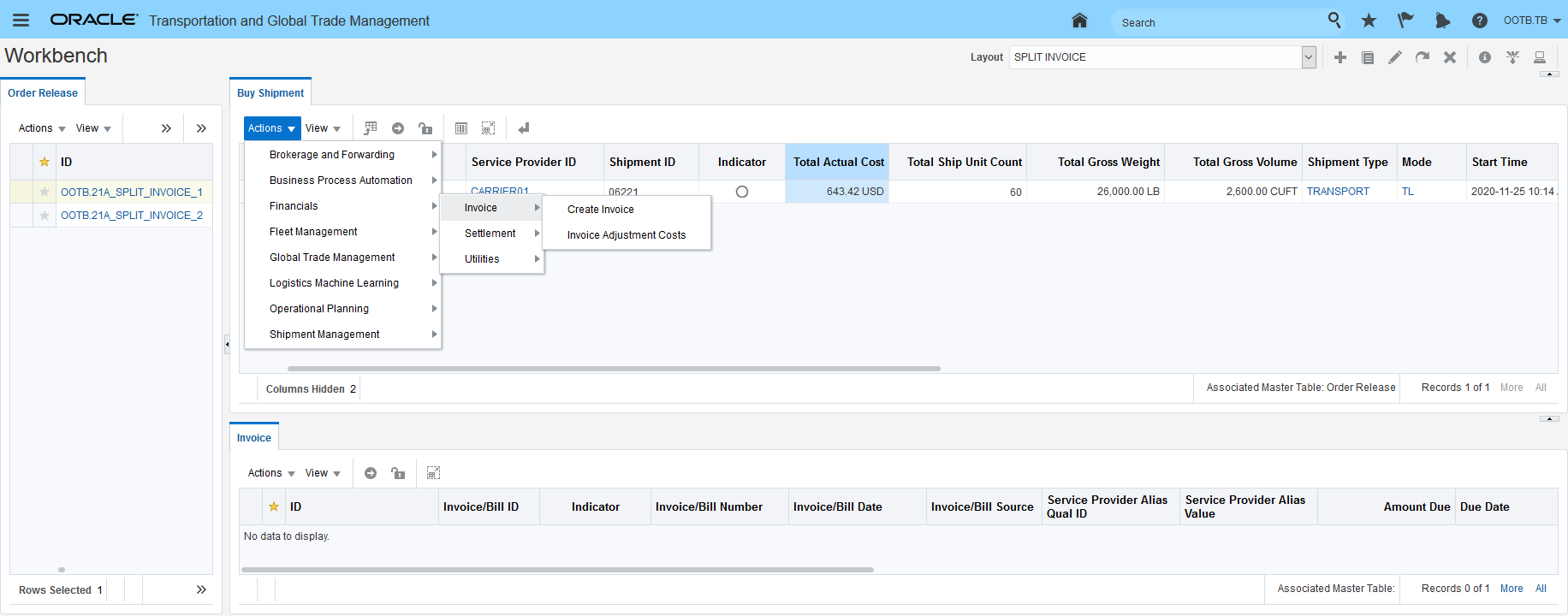Open Favorites star in header
The width and height of the screenshot is (1568, 616).
point(1369,21)
